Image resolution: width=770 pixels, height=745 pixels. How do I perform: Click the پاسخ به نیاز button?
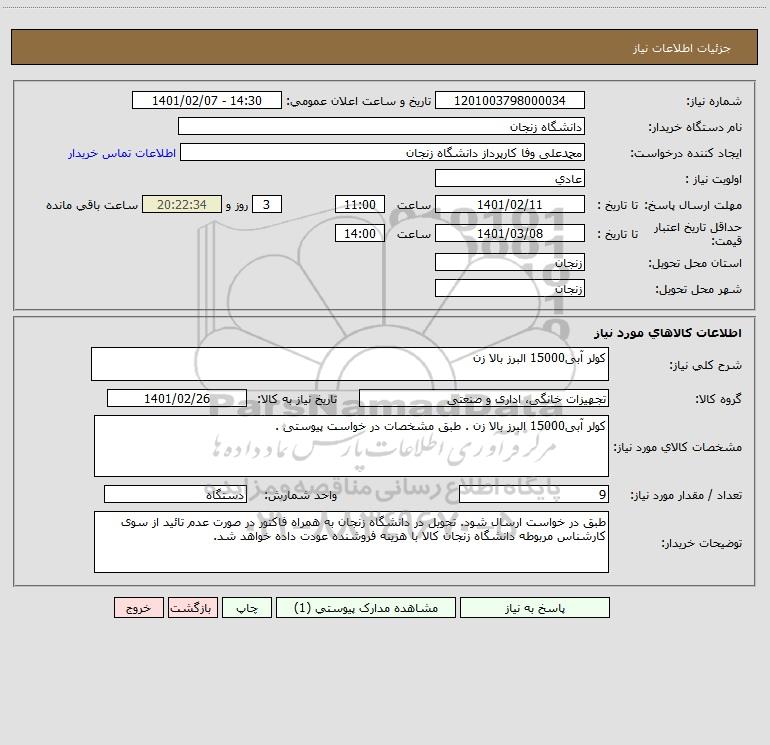pyautogui.click(x=535, y=608)
